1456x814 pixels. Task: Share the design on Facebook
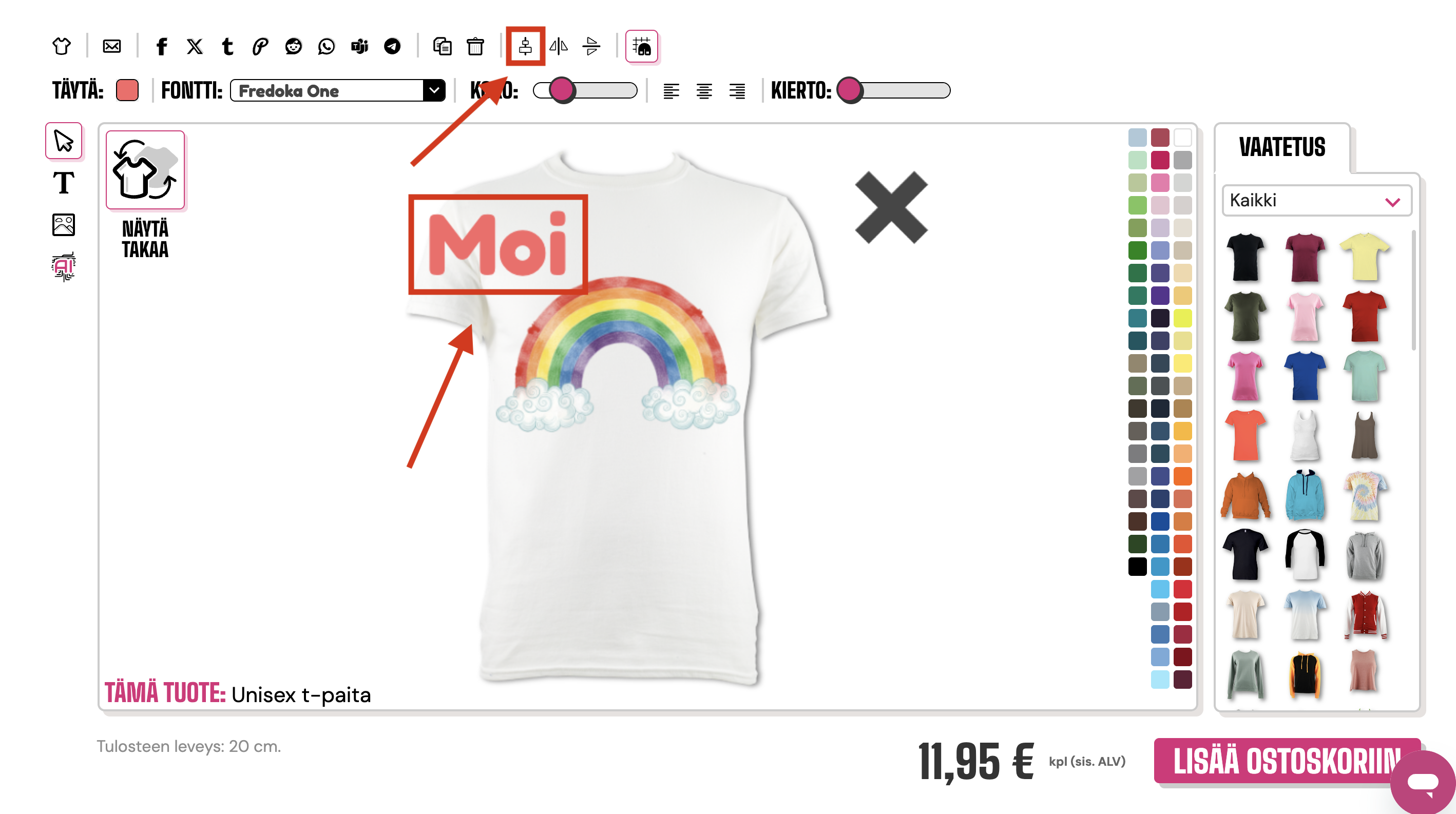[x=162, y=46]
